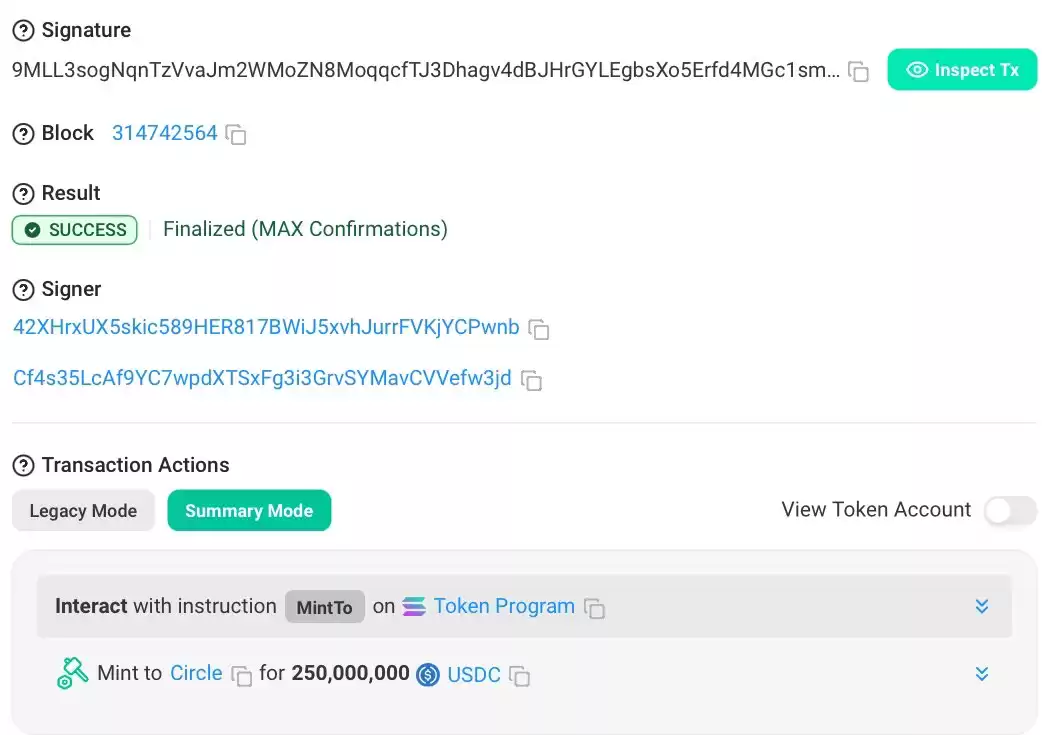
Task: Open Inspect Tx
Action: (962, 70)
